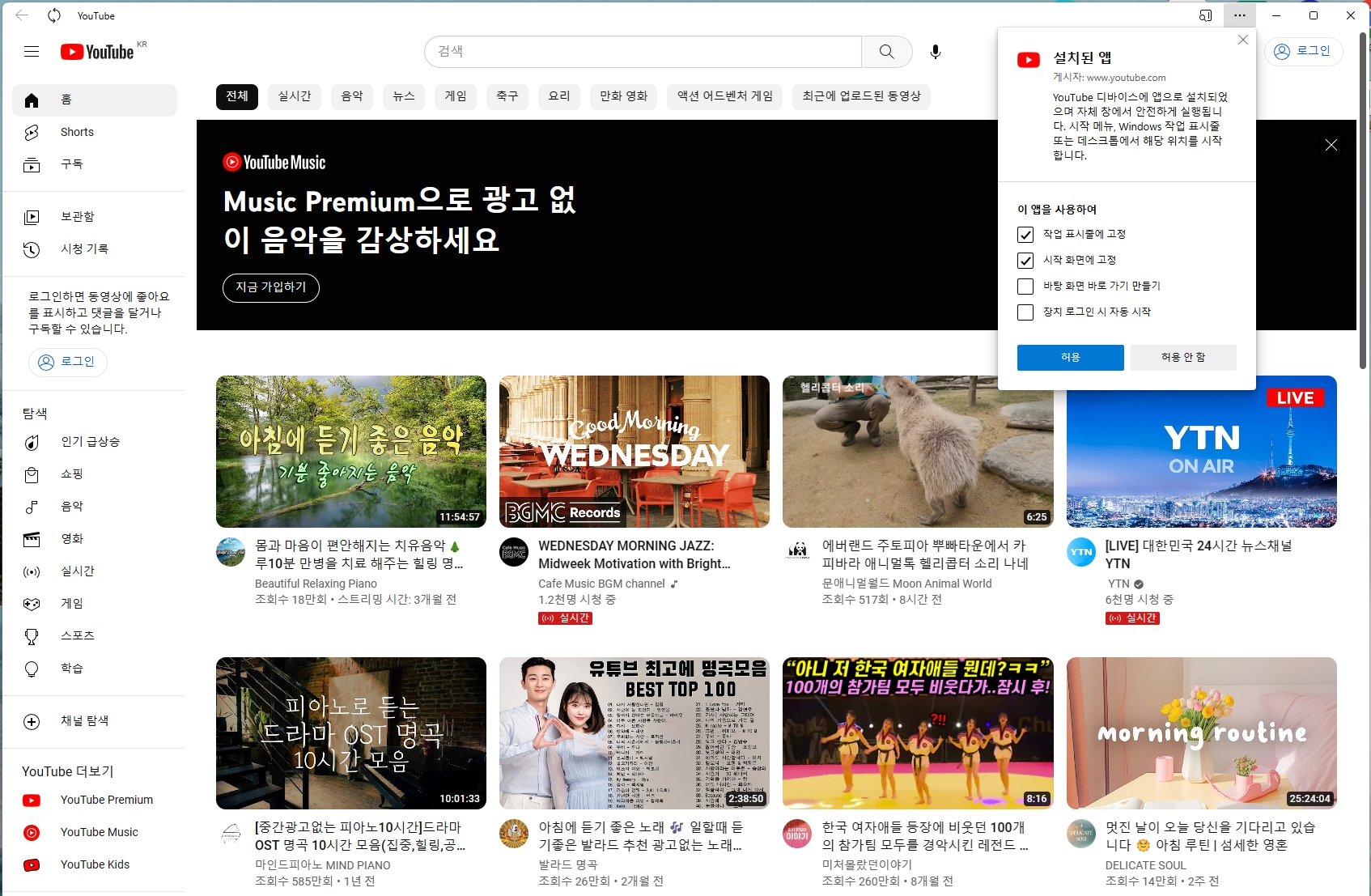Click the 허용 allow button

coord(1071,358)
